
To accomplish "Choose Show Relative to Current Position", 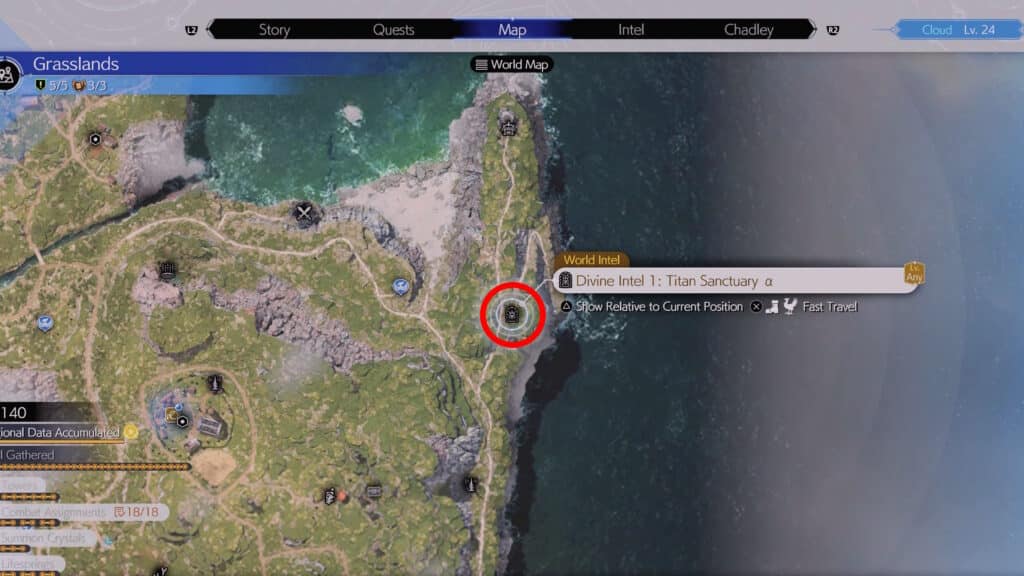I will tap(659, 306).
